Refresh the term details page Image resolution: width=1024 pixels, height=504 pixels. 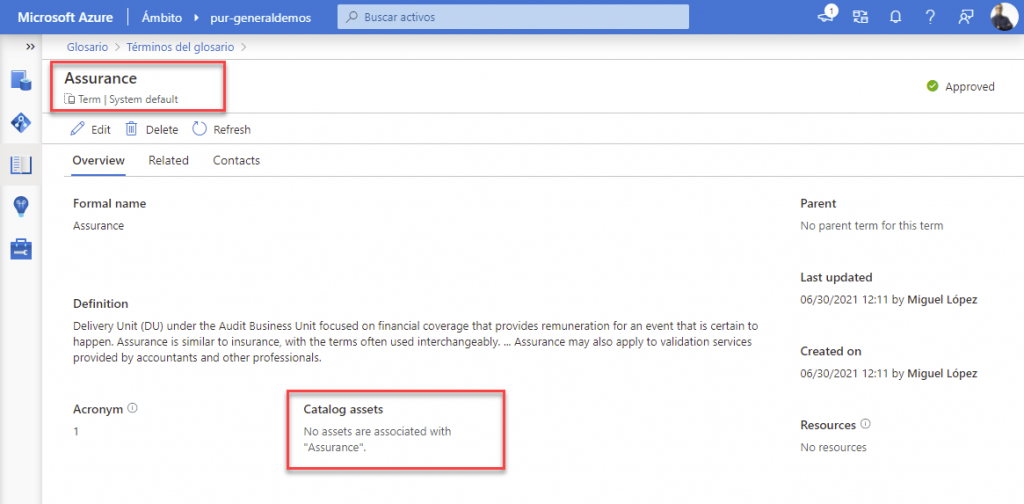(x=221, y=129)
